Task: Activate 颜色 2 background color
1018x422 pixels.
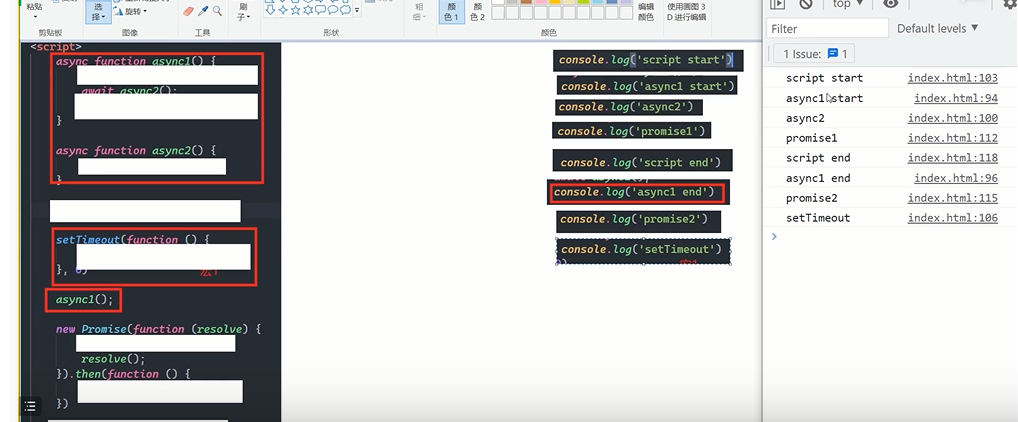Action: [x=477, y=12]
